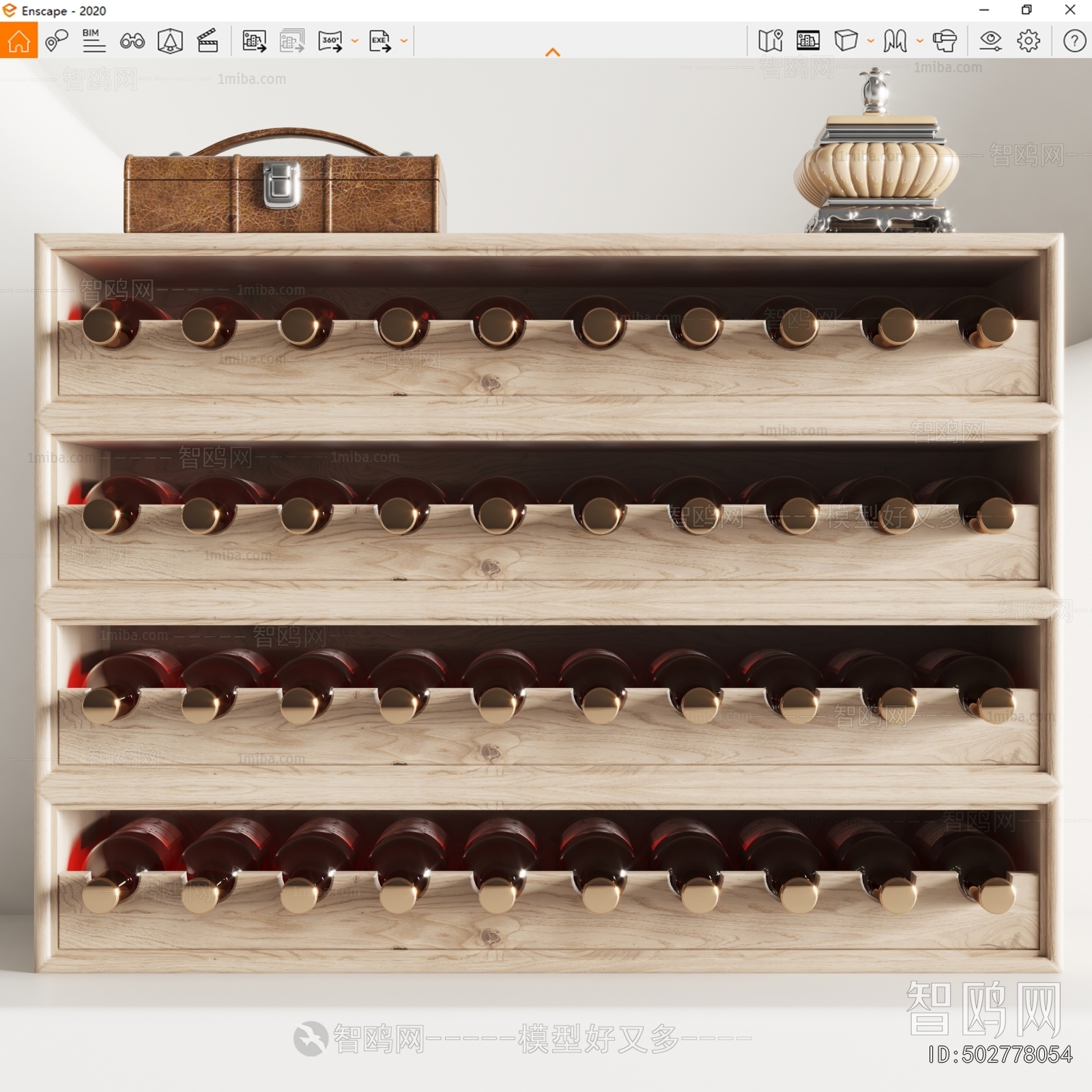The width and height of the screenshot is (1092, 1092).
Task: Expand the 360 panorama dropdown arrow
Action: tap(355, 41)
